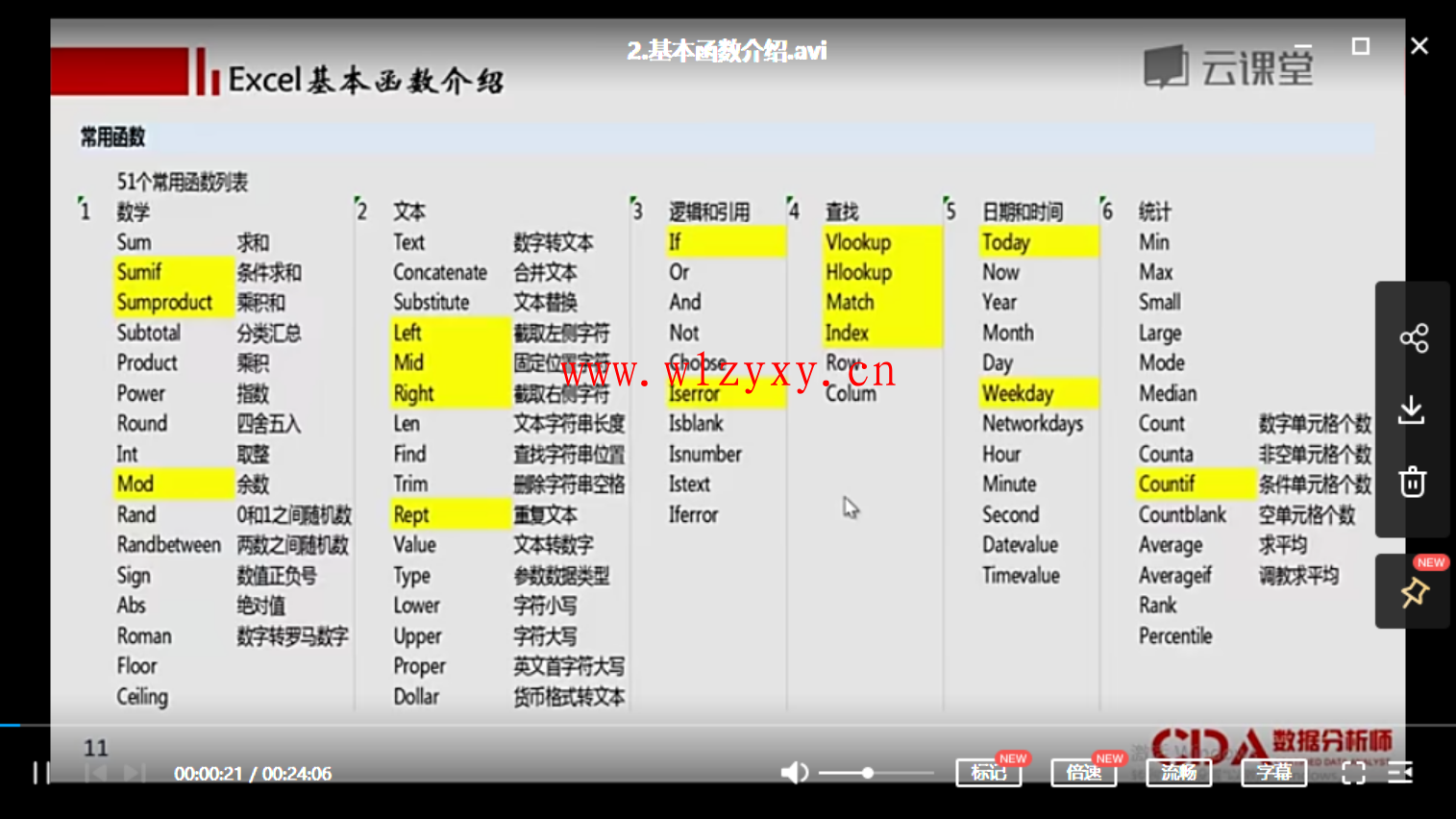
Task: Click the Percentile function name
Action: pos(1175,636)
